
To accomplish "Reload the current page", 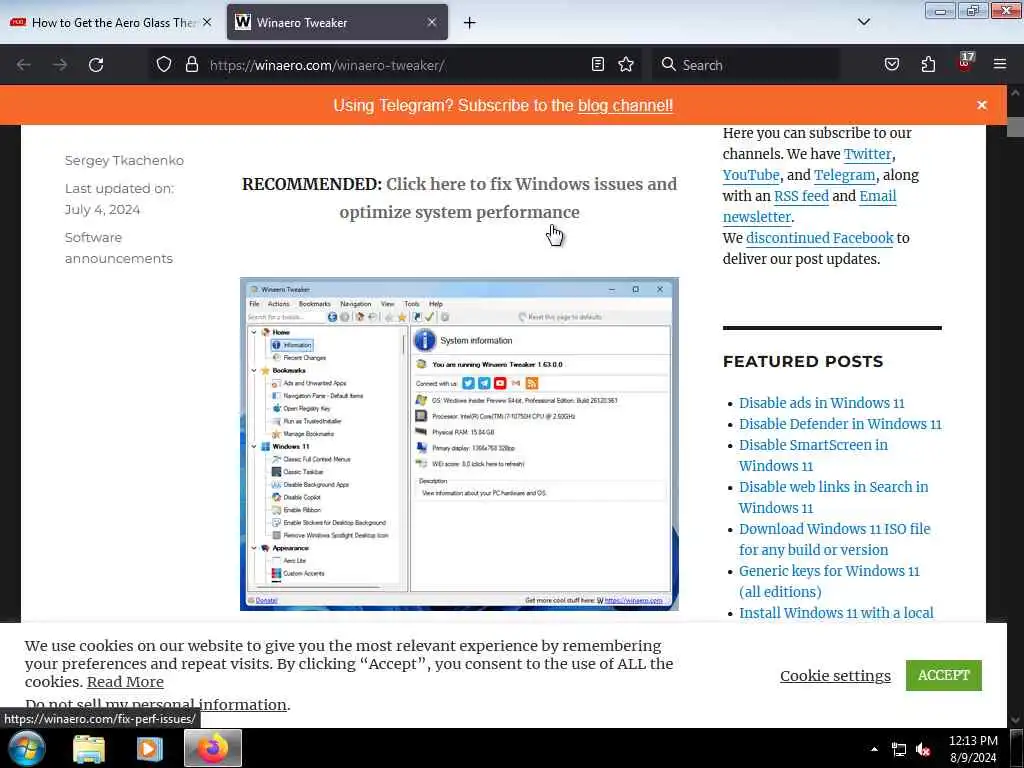I will [96, 65].
